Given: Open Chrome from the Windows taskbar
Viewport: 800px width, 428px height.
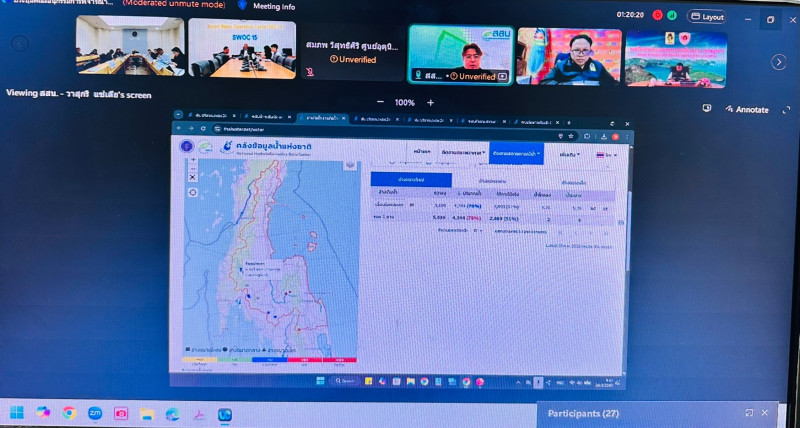Looking at the screenshot, I should (x=69, y=412).
